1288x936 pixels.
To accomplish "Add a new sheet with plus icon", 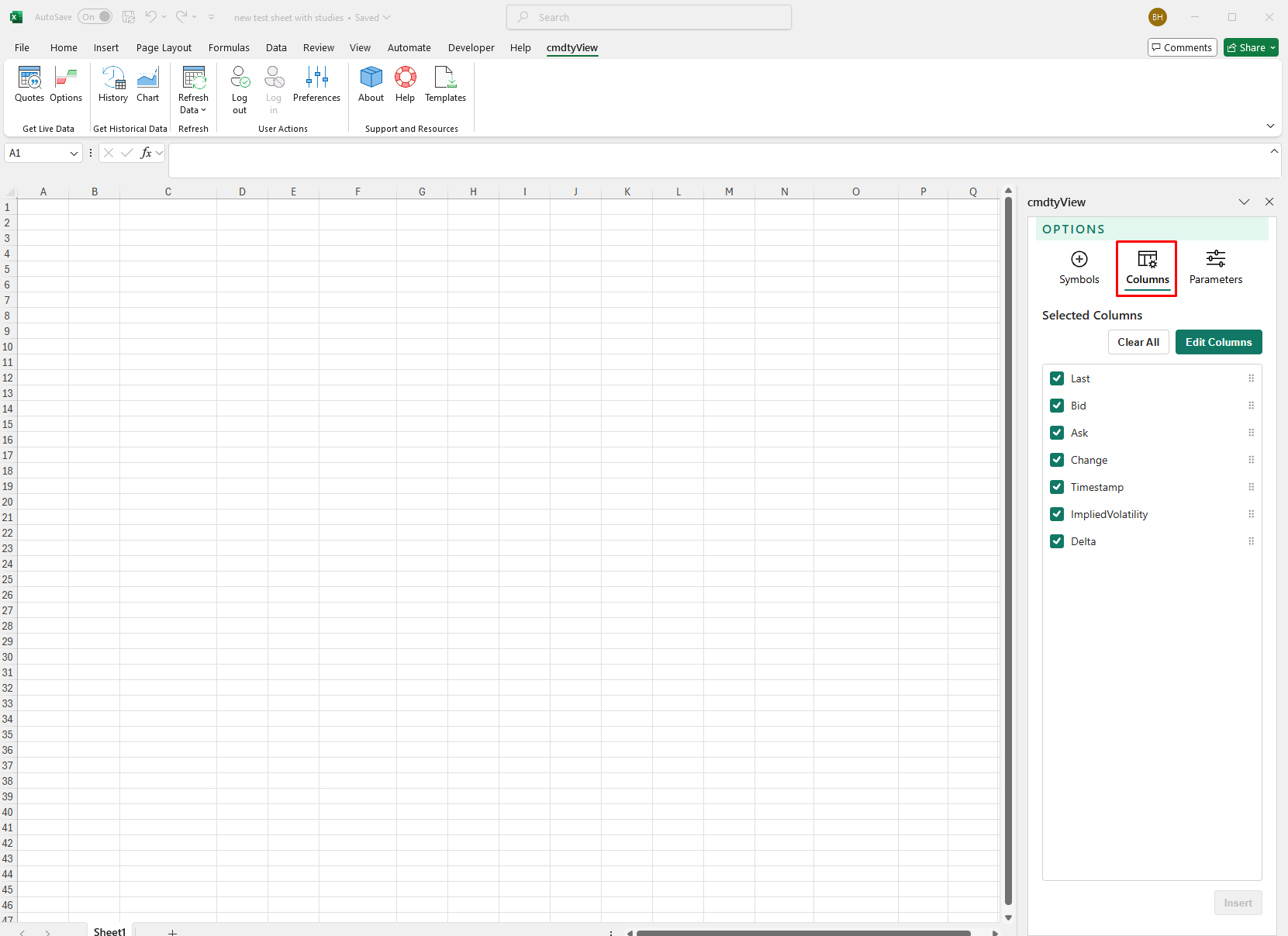I will pos(172,931).
